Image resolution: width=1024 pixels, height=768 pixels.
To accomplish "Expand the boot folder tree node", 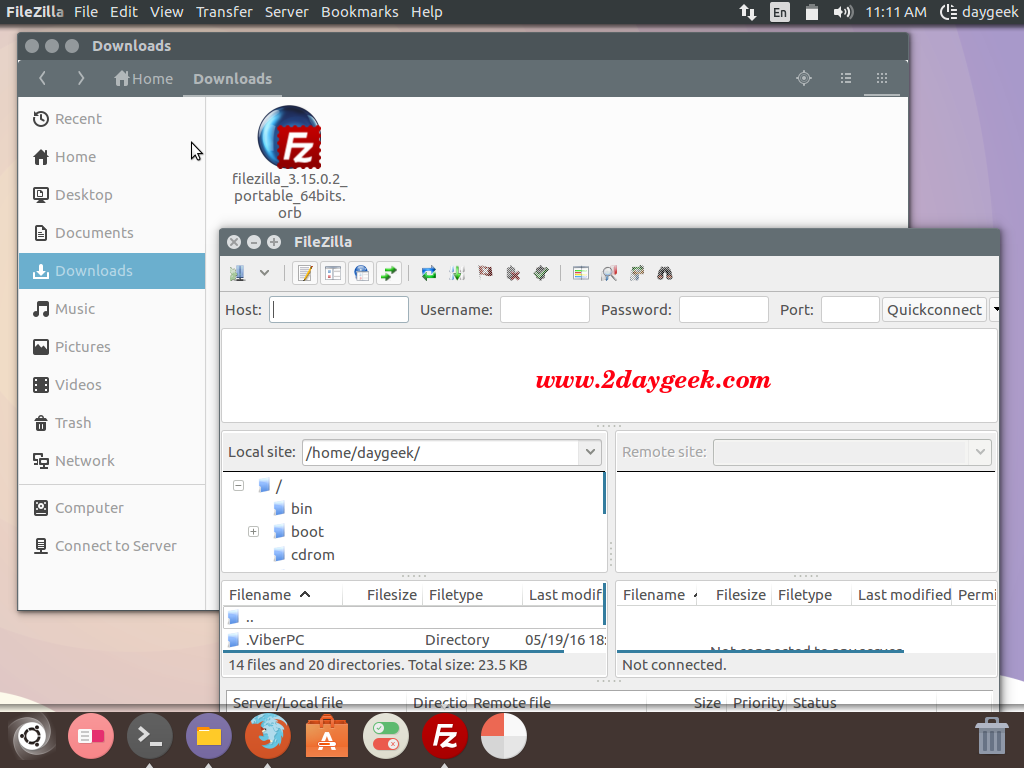I will click(x=253, y=532).
